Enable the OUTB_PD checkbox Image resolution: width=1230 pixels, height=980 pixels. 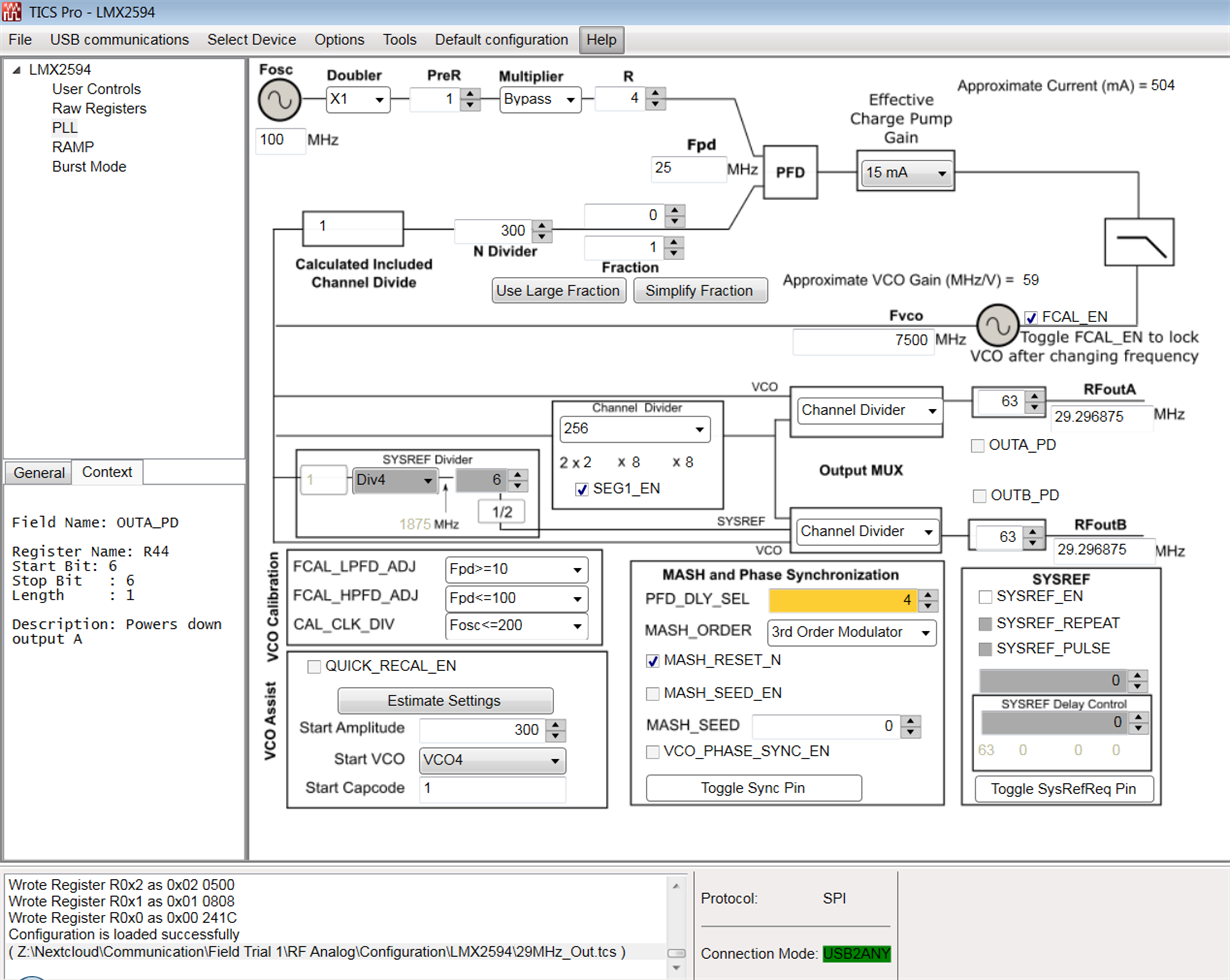(x=978, y=495)
